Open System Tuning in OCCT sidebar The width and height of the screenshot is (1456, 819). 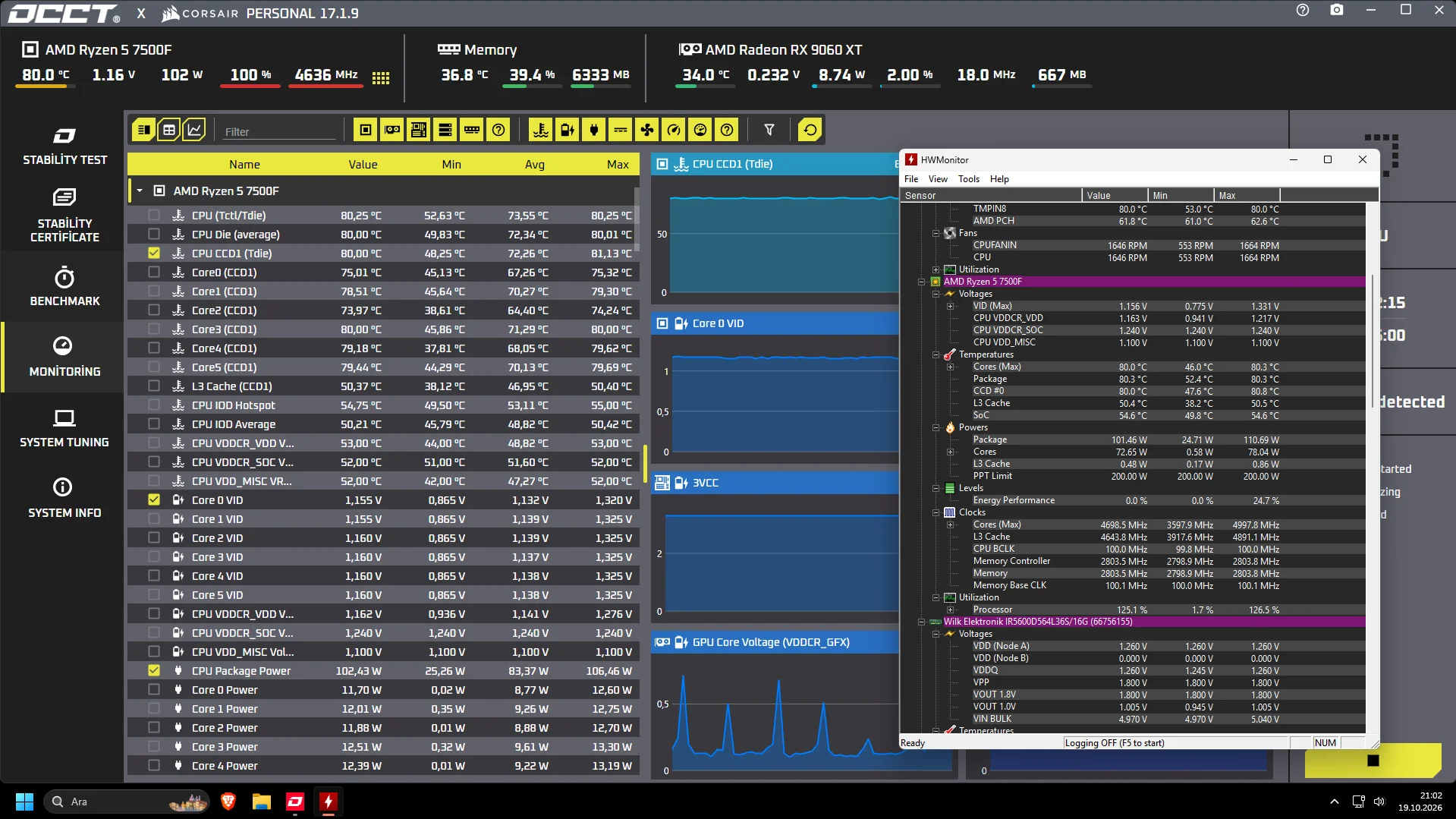tap(64, 428)
